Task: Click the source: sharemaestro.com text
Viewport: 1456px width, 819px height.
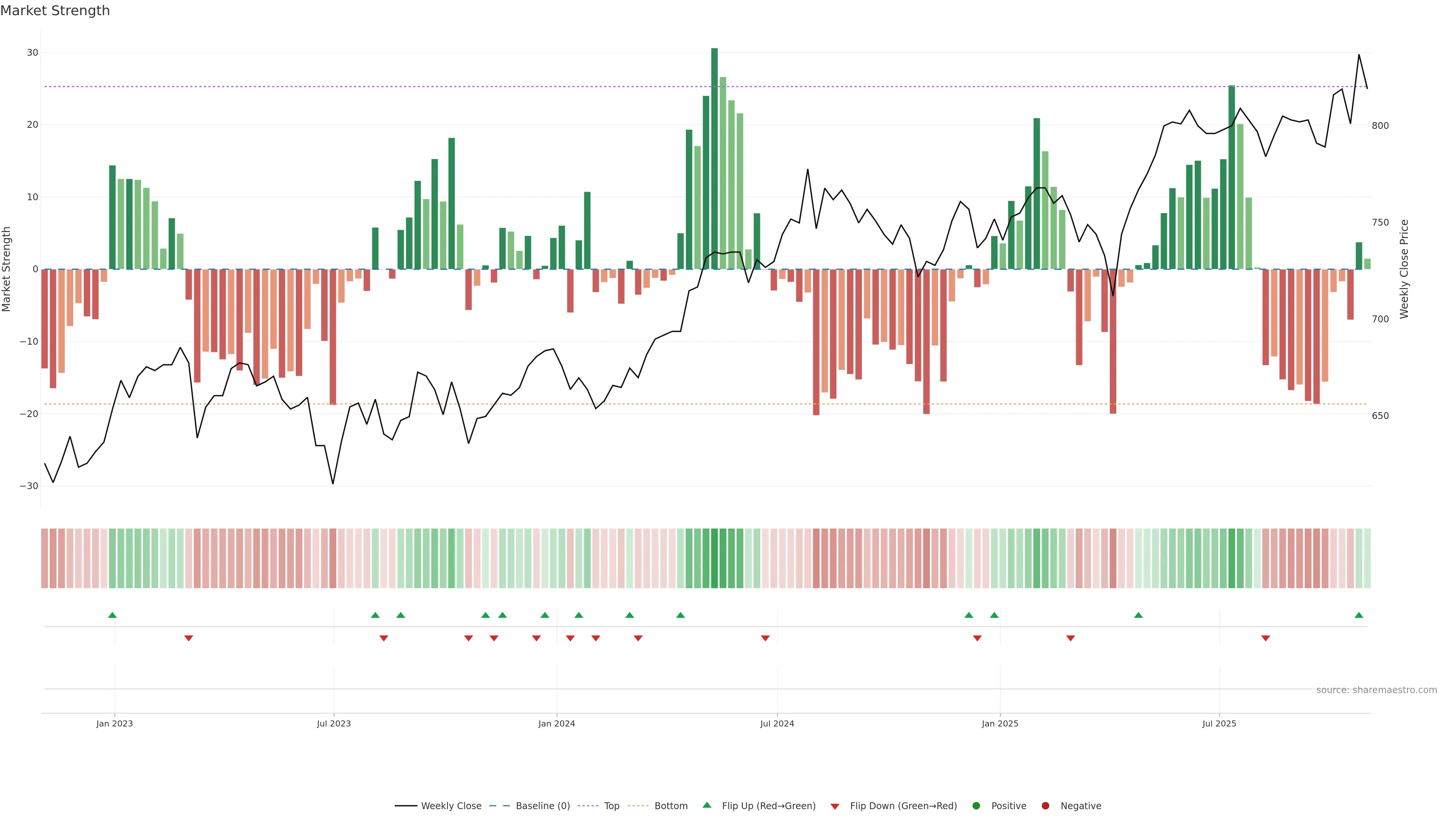Action: [x=1376, y=690]
